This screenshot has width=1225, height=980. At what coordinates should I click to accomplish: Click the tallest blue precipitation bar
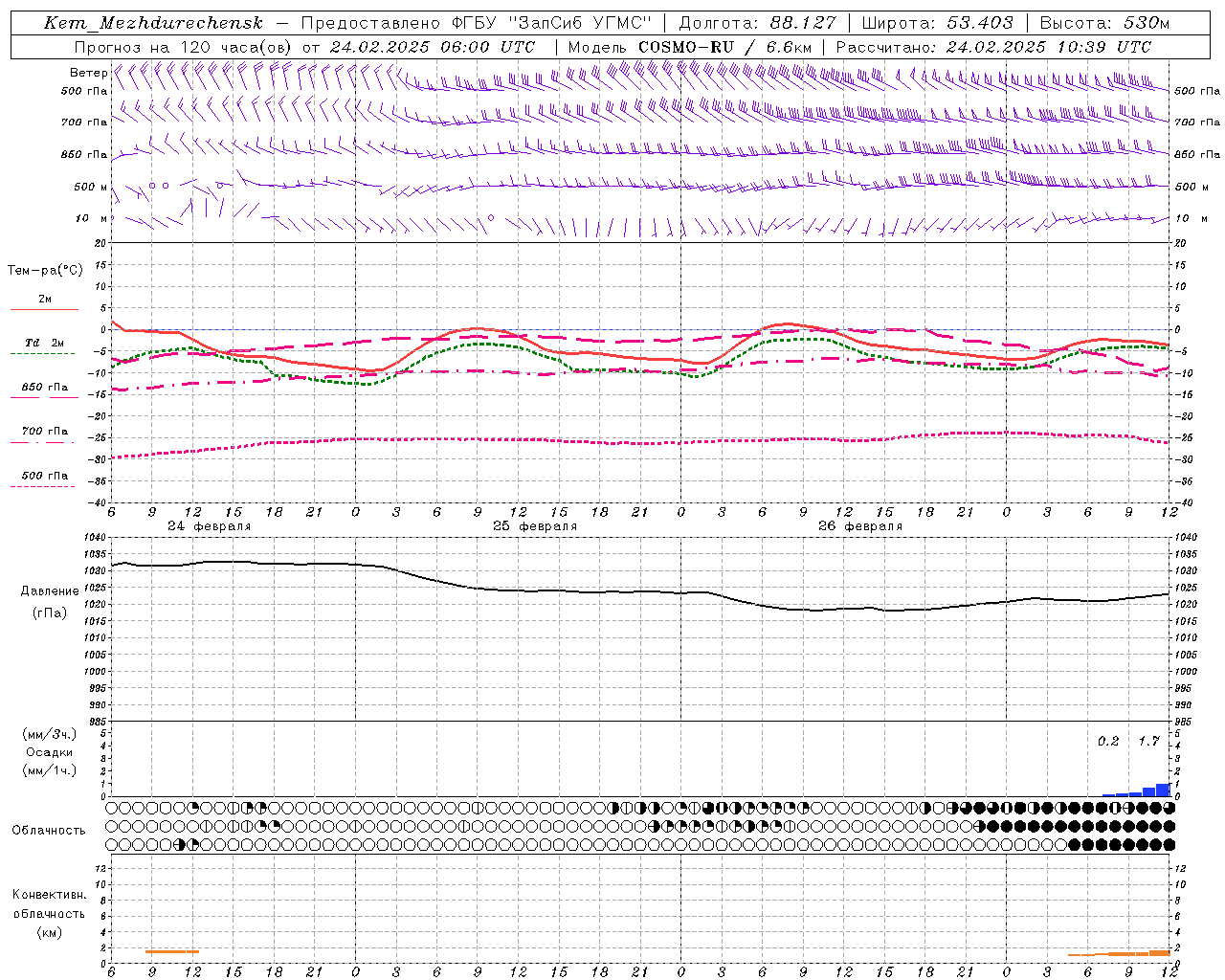click(1163, 790)
